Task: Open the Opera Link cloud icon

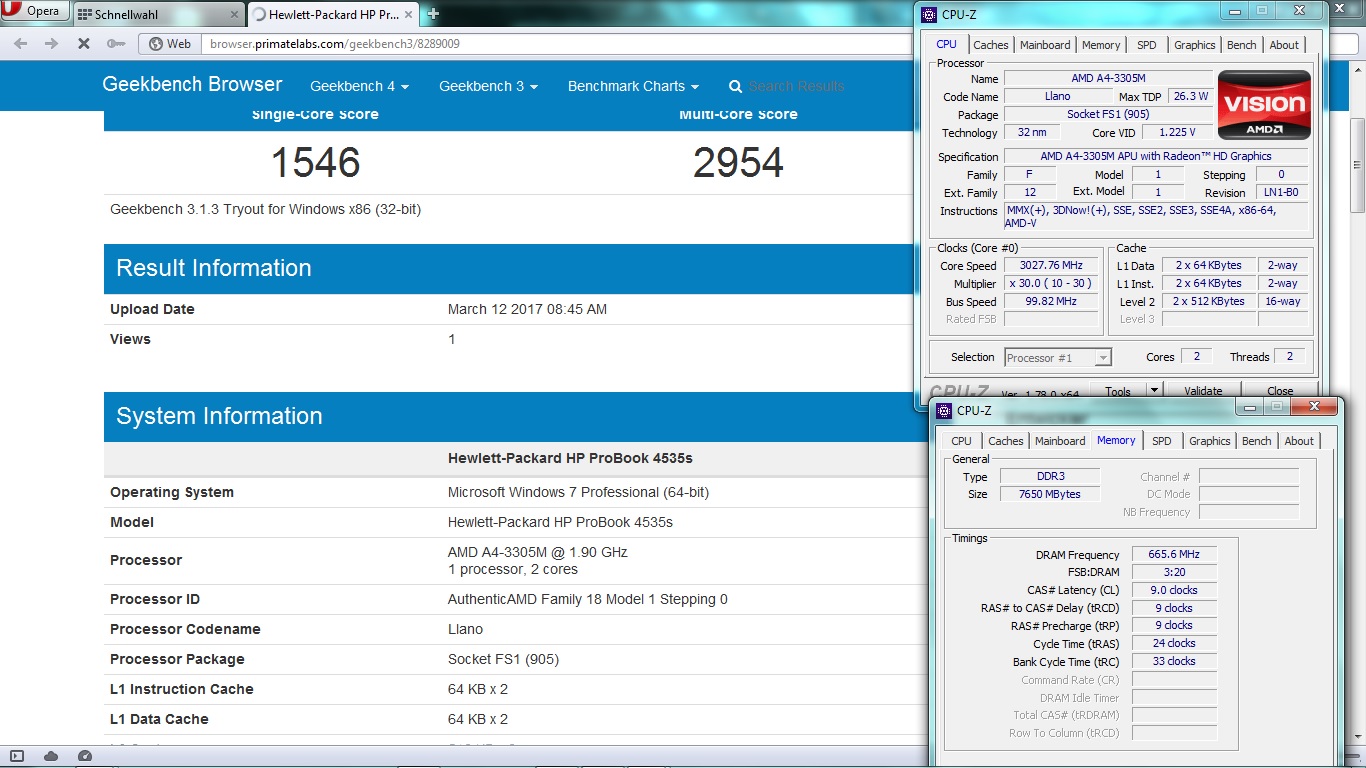Action: coord(51,756)
